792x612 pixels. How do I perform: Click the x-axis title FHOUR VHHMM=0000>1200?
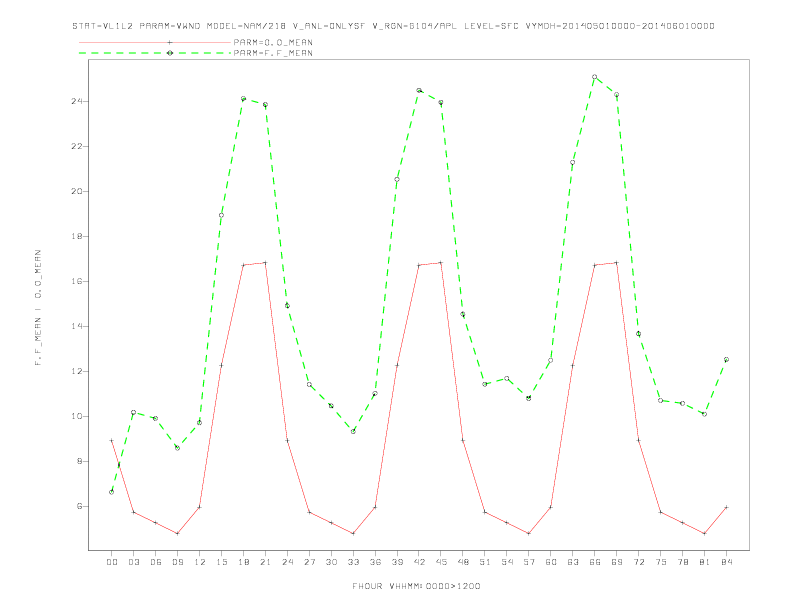coord(416,586)
